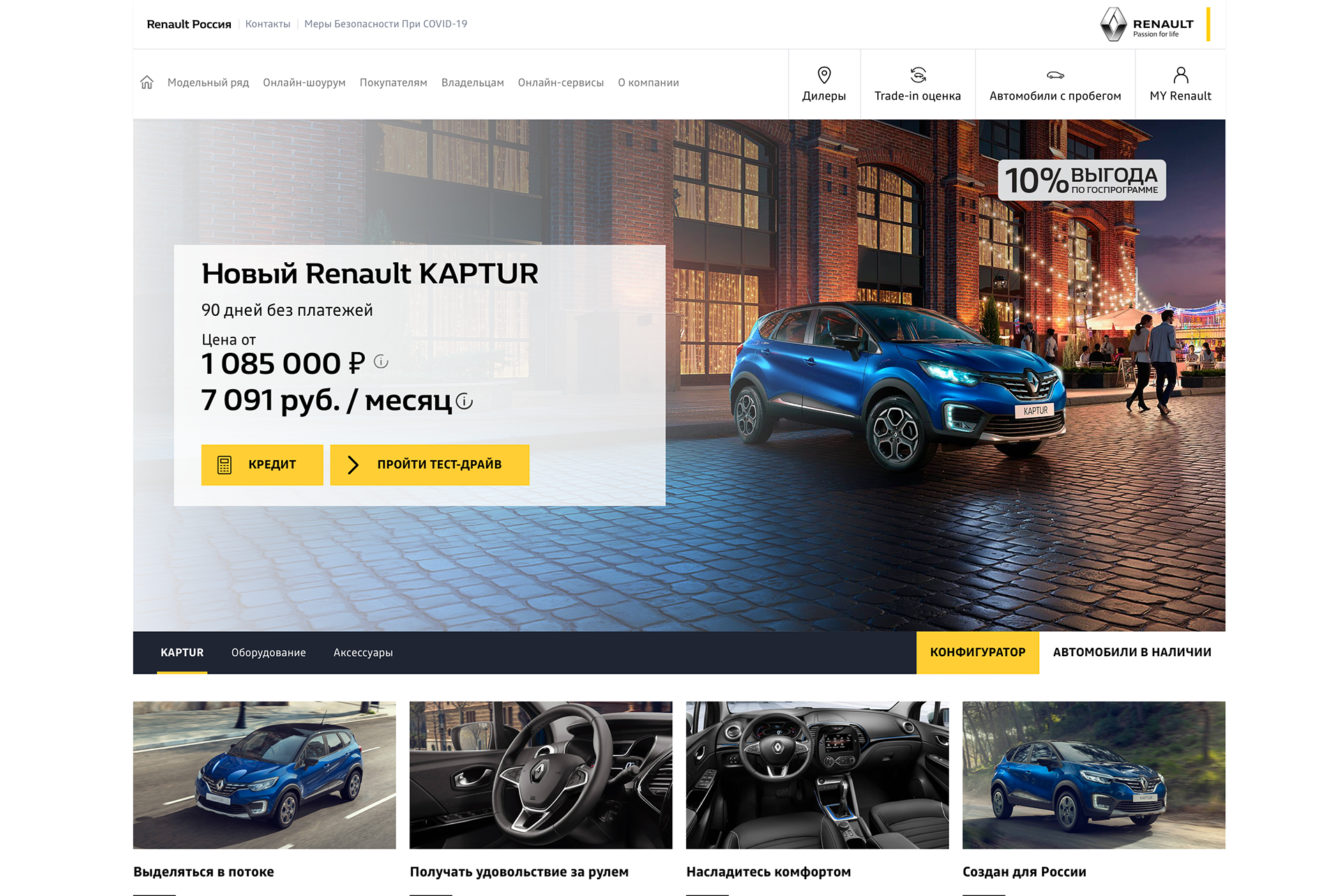Open Dealers via the location pin icon
The height and width of the screenshot is (896, 1339).
pos(824,75)
